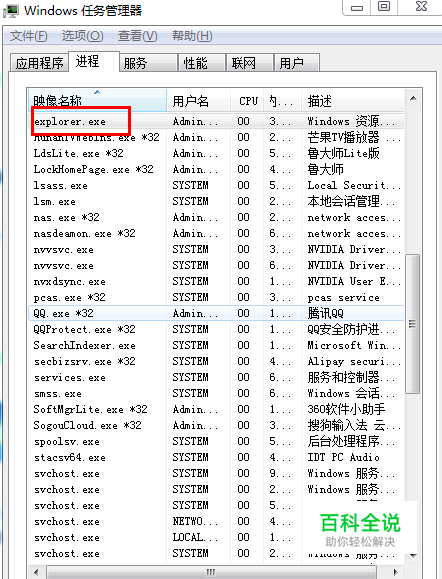Select the nvxdsync.exe process
Image resolution: width=442 pixels, height=579 pixels.
coord(216,281)
